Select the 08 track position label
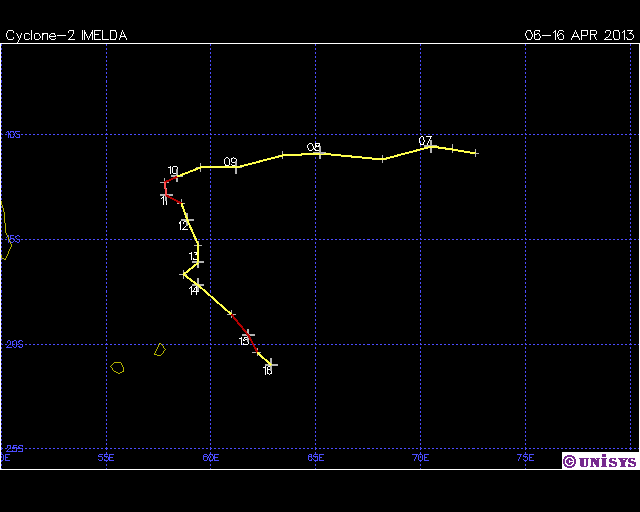 pyautogui.click(x=314, y=147)
